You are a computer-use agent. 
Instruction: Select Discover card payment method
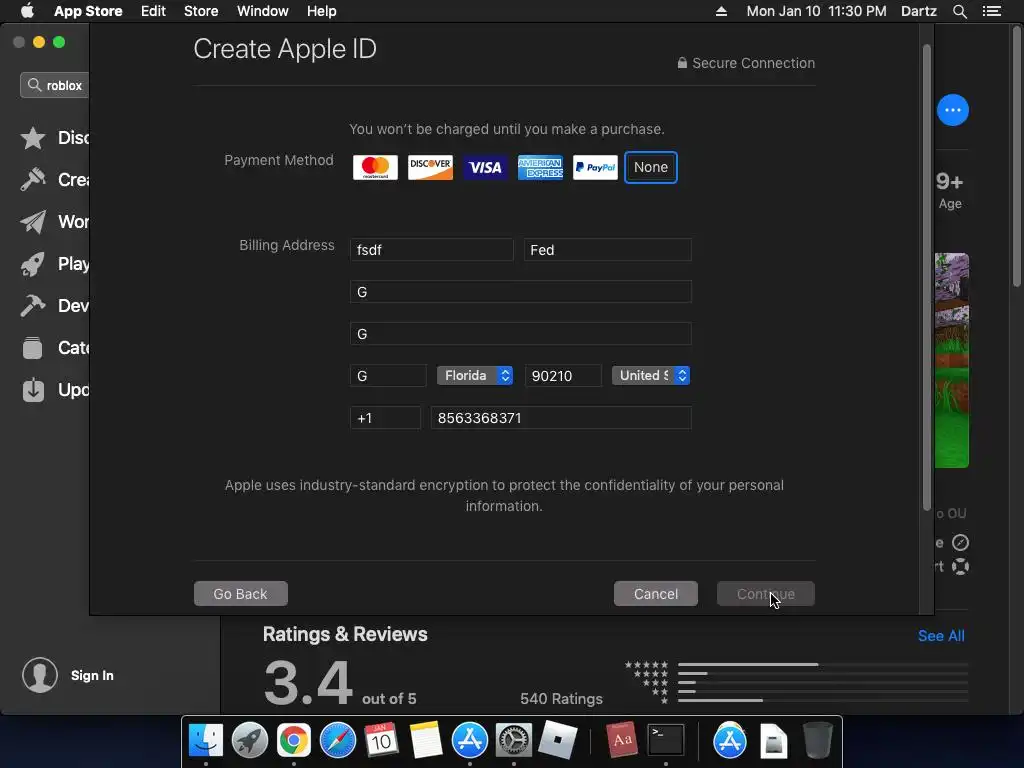[430, 168]
